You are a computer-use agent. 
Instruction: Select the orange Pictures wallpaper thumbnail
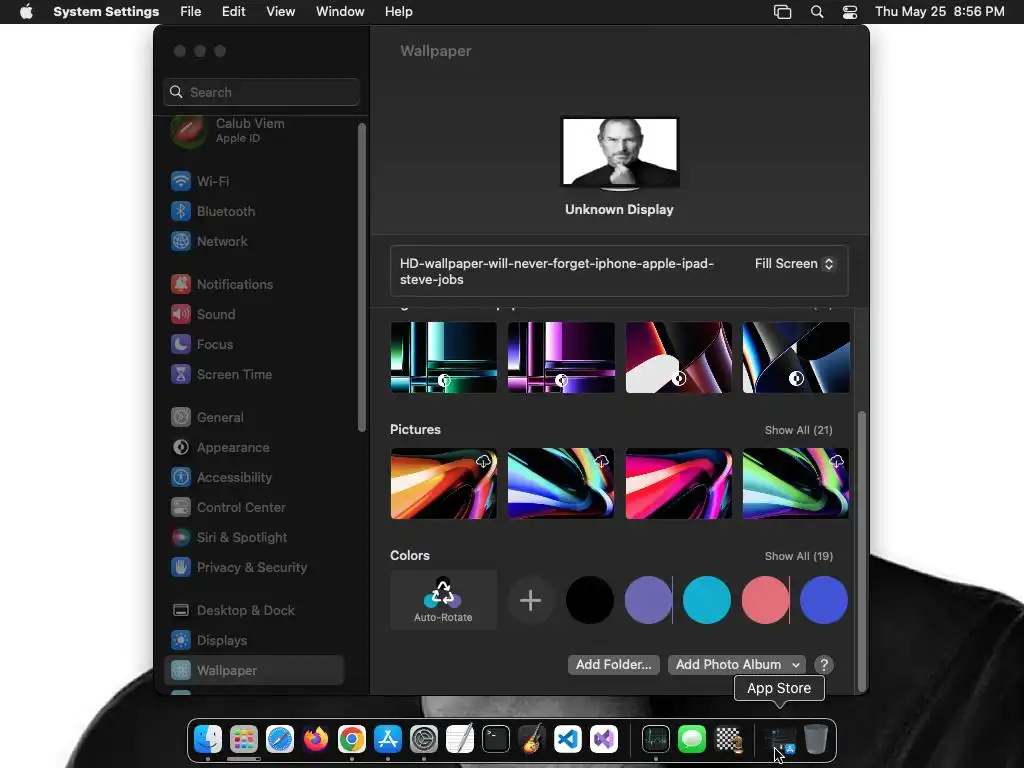pyautogui.click(x=443, y=484)
